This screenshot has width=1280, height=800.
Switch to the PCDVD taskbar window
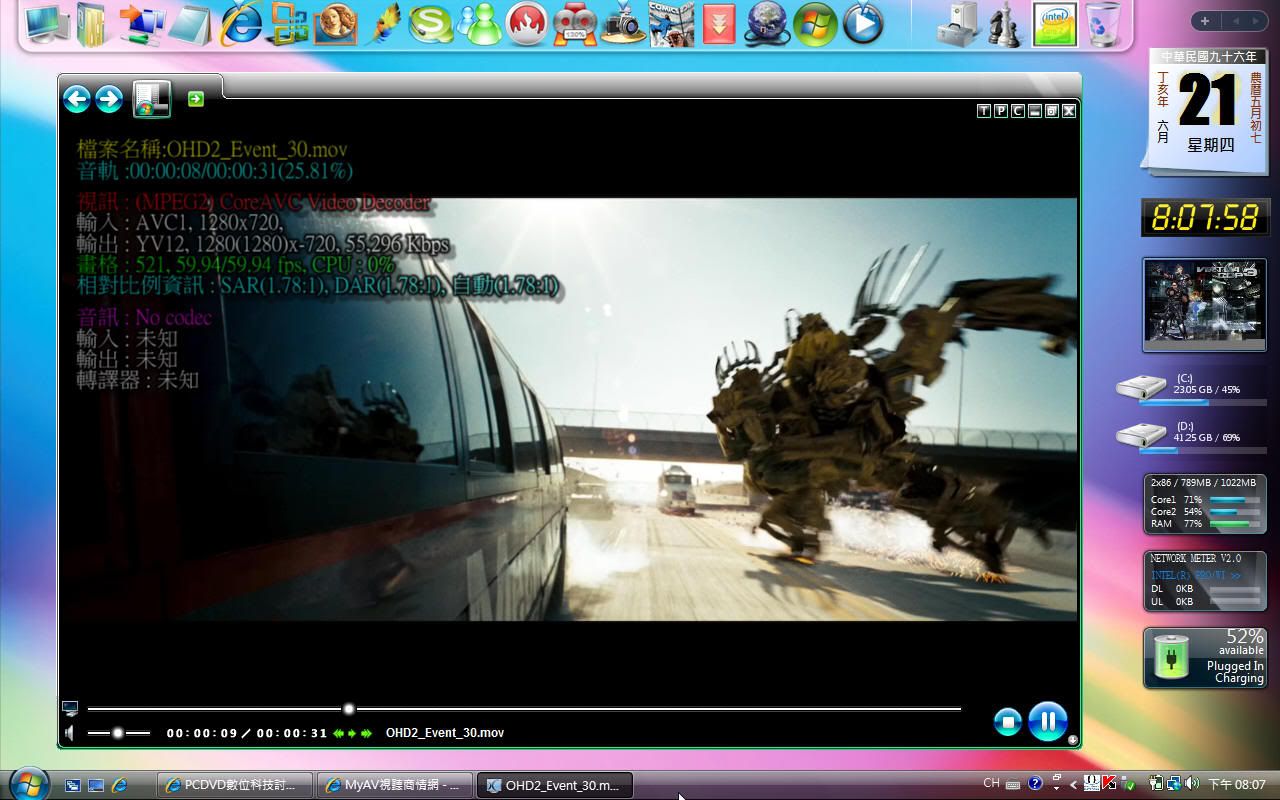[236, 785]
